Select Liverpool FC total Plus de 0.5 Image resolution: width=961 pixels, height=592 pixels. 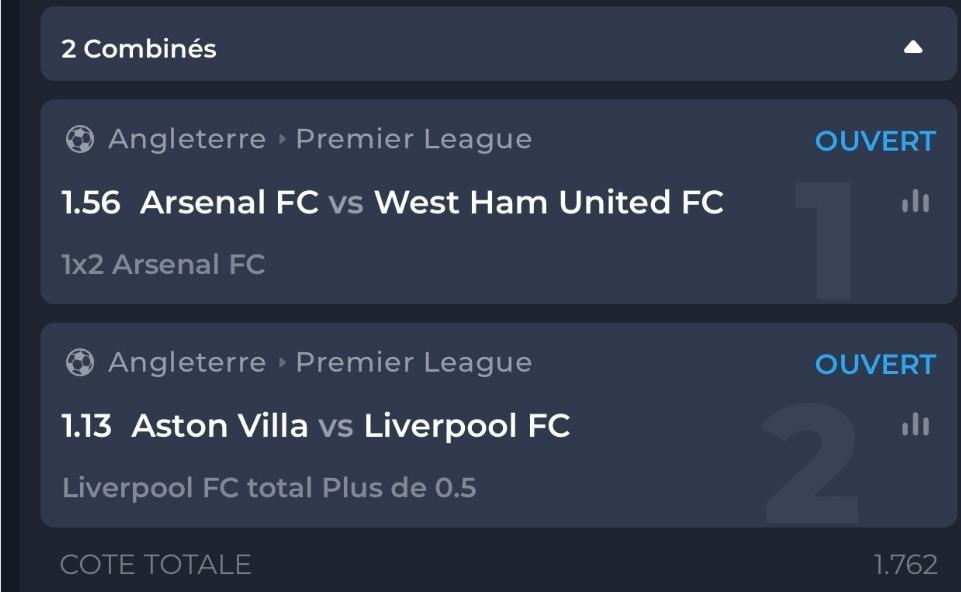269,488
